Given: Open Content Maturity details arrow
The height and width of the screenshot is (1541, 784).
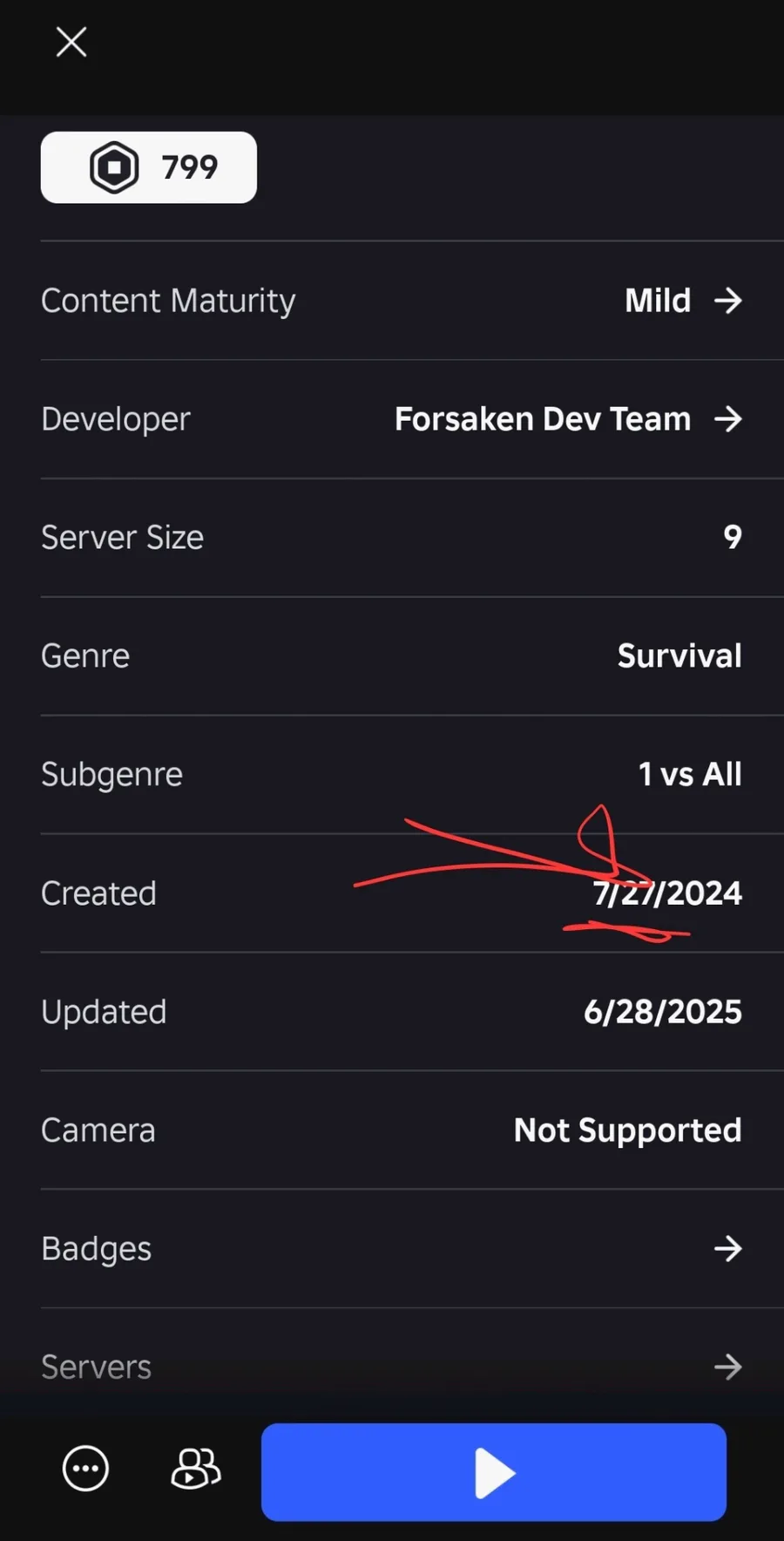Looking at the screenshot, I should [728, 301].
